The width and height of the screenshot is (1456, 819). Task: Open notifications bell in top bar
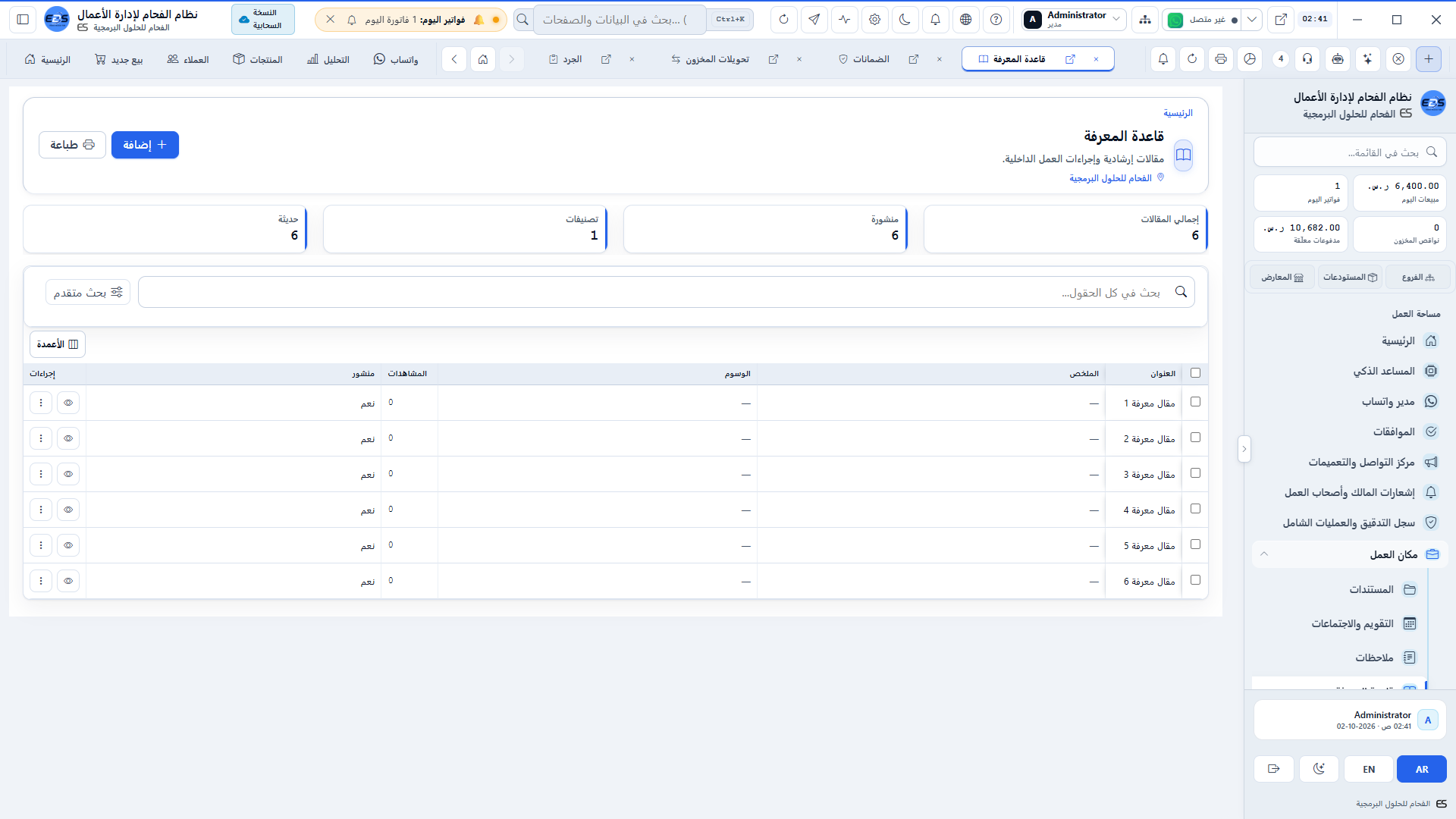pyautogui.click(x=936, y=20)
